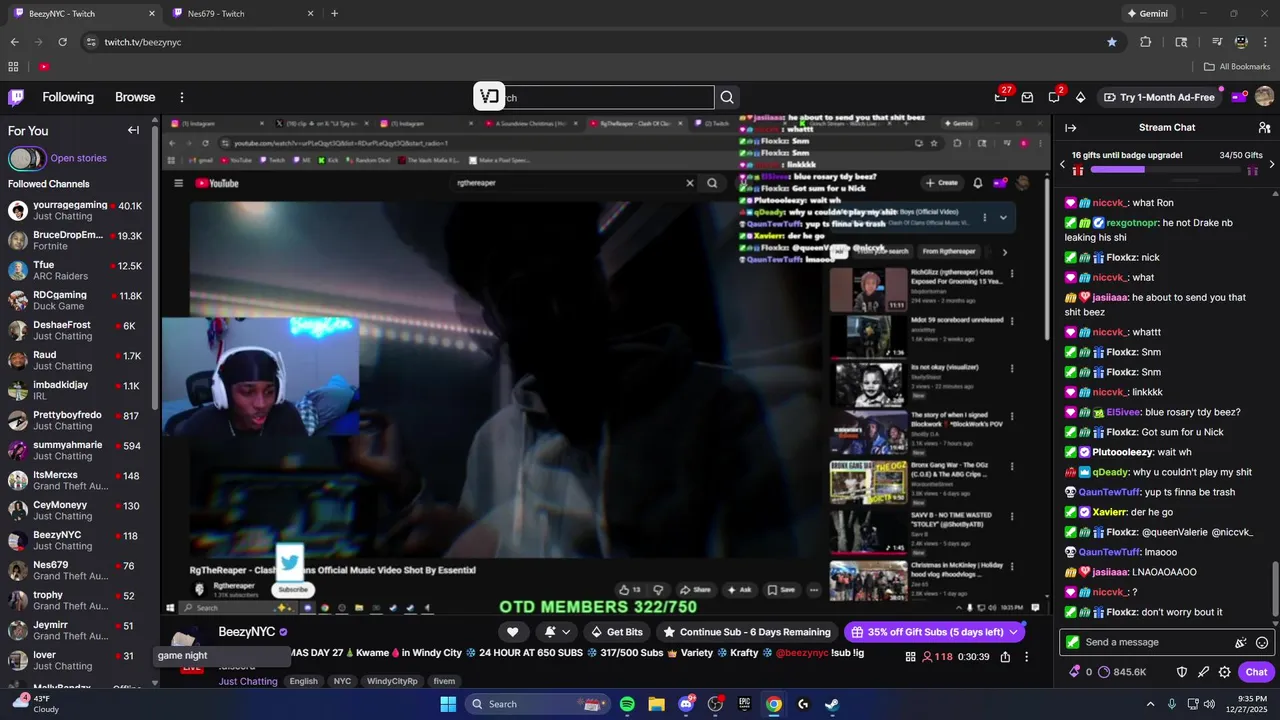
Task: Expand the 35% off Gift Subs dropdown
Action: point(1014,632)
